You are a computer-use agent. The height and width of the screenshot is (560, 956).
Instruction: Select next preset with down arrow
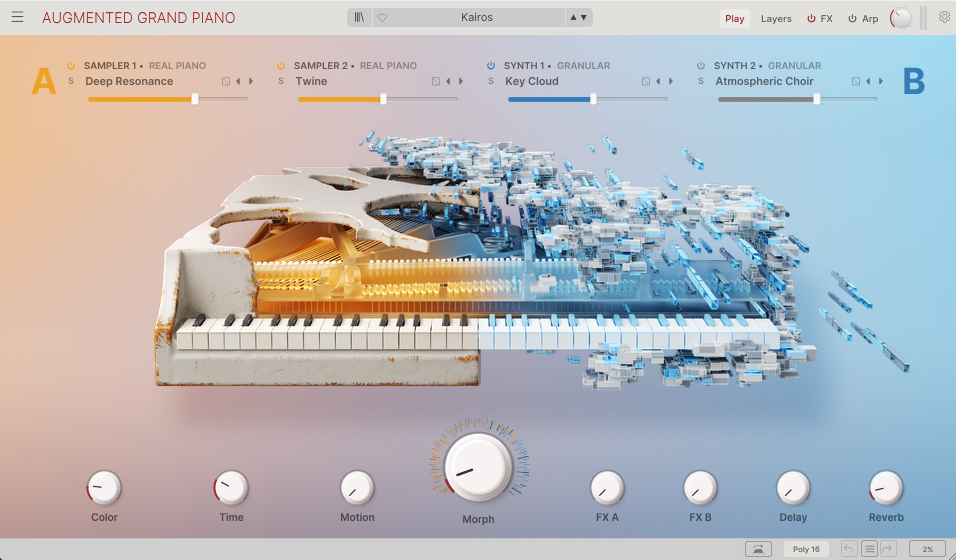click(583, 18)
